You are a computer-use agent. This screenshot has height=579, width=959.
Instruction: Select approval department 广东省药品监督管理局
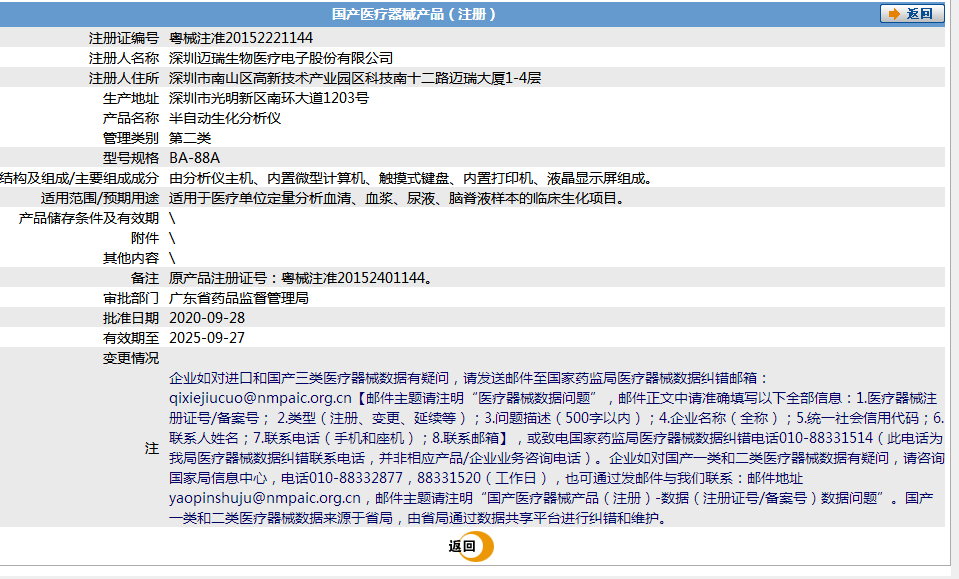point(239,298)
